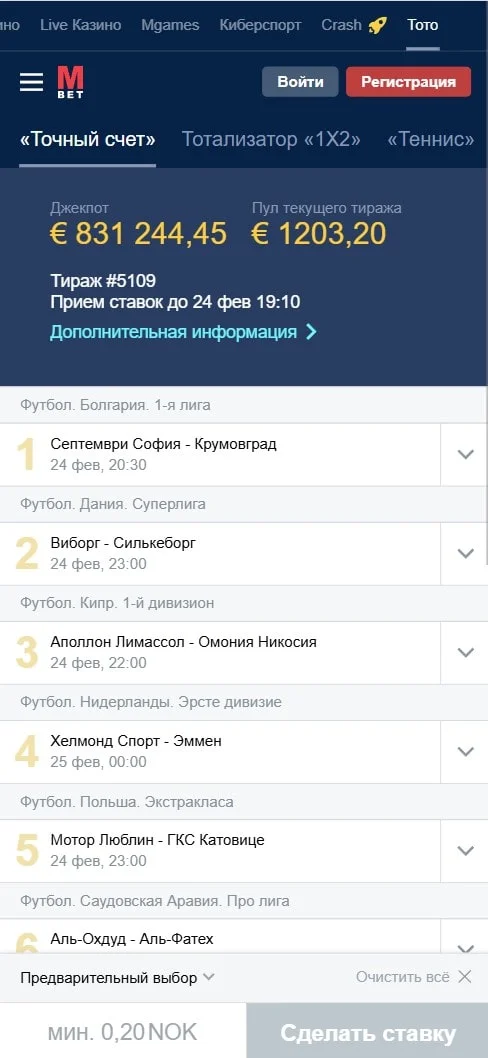Click Сделать ставку button
Viewport: 488px width, 1058px height.
pyautogui.click(x=368, y=1032)
